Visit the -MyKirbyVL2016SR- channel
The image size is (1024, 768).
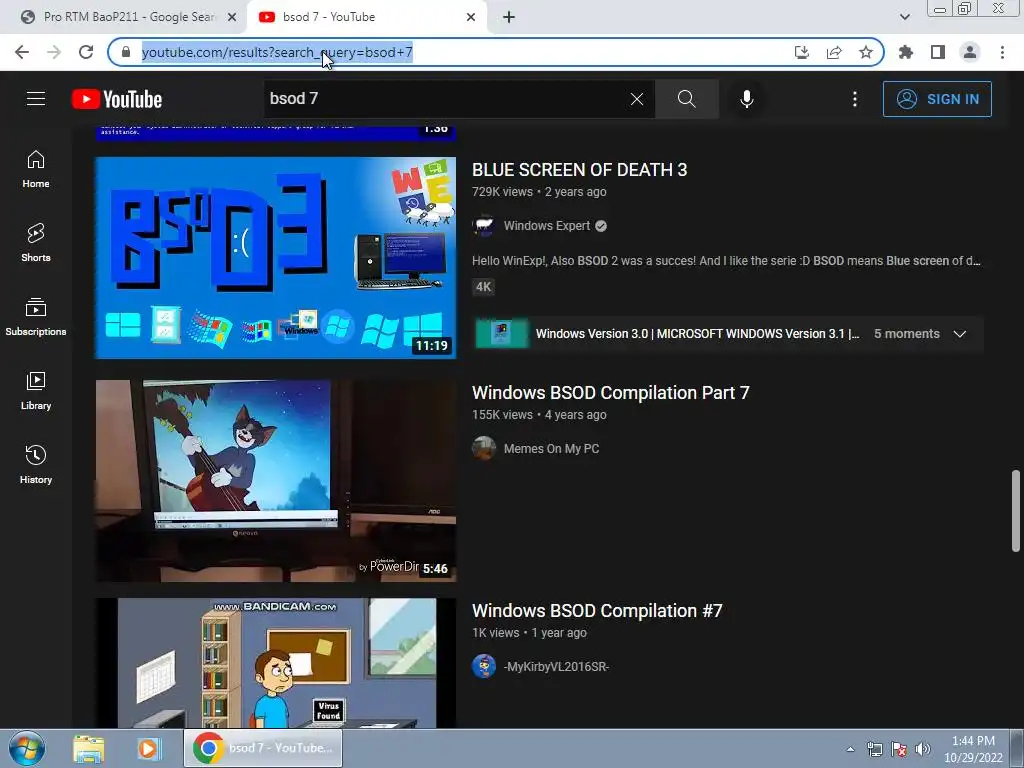pos(556,667)
